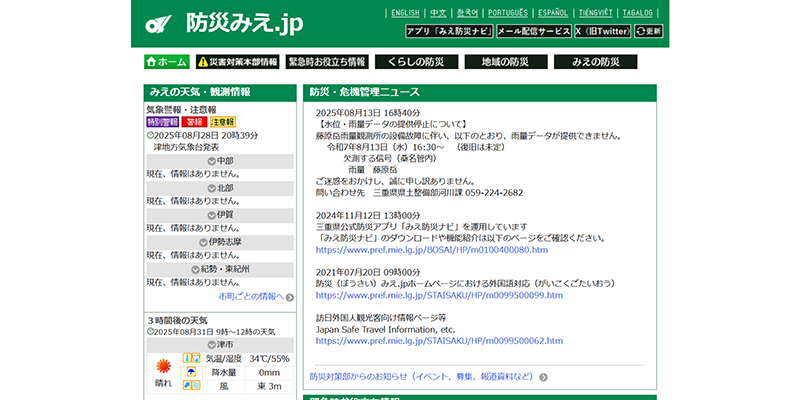Open the m0099500099.htm foreign language link

point(439,295)
